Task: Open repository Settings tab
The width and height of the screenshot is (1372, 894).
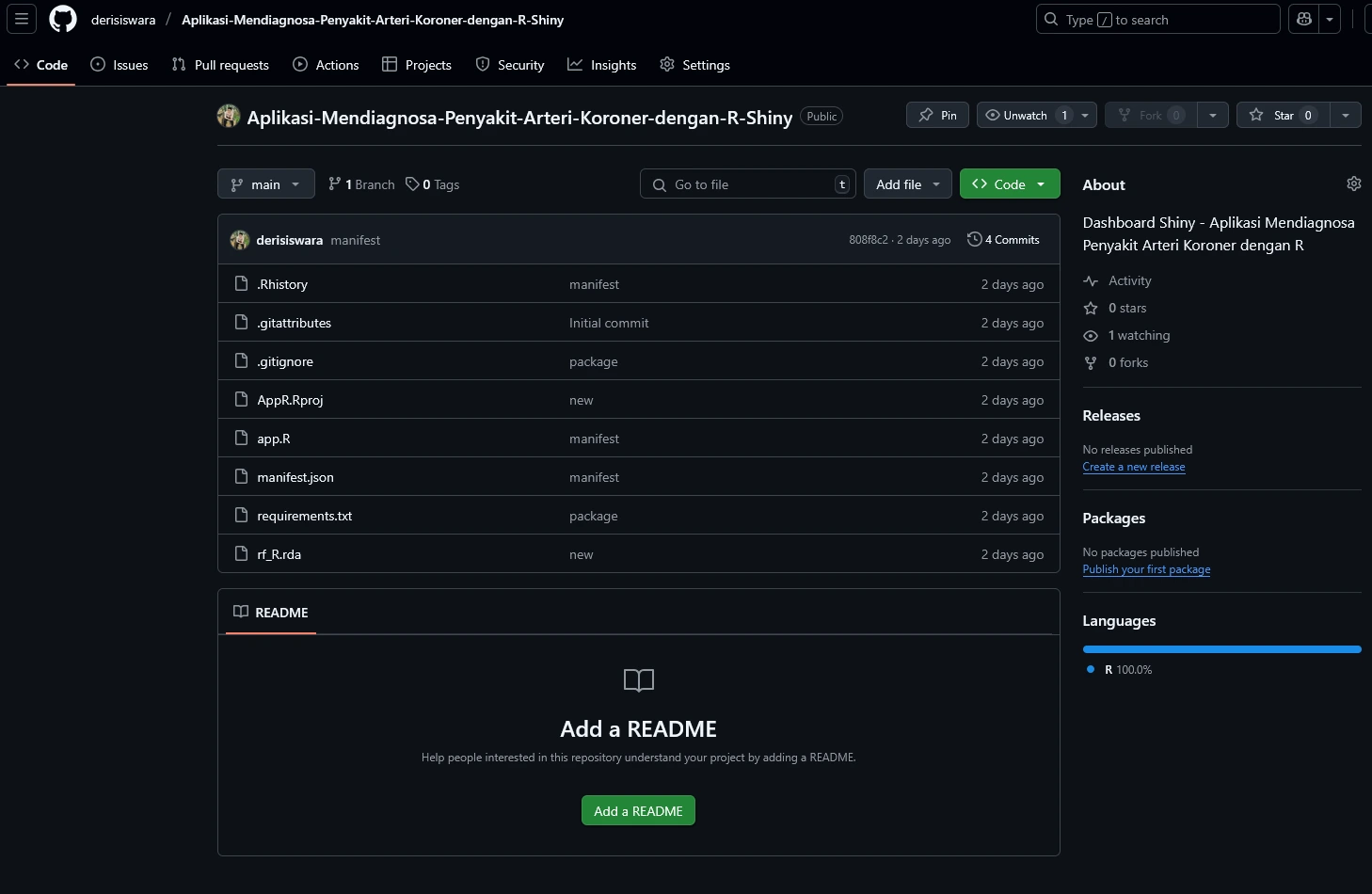Action: tap(694, 65)
